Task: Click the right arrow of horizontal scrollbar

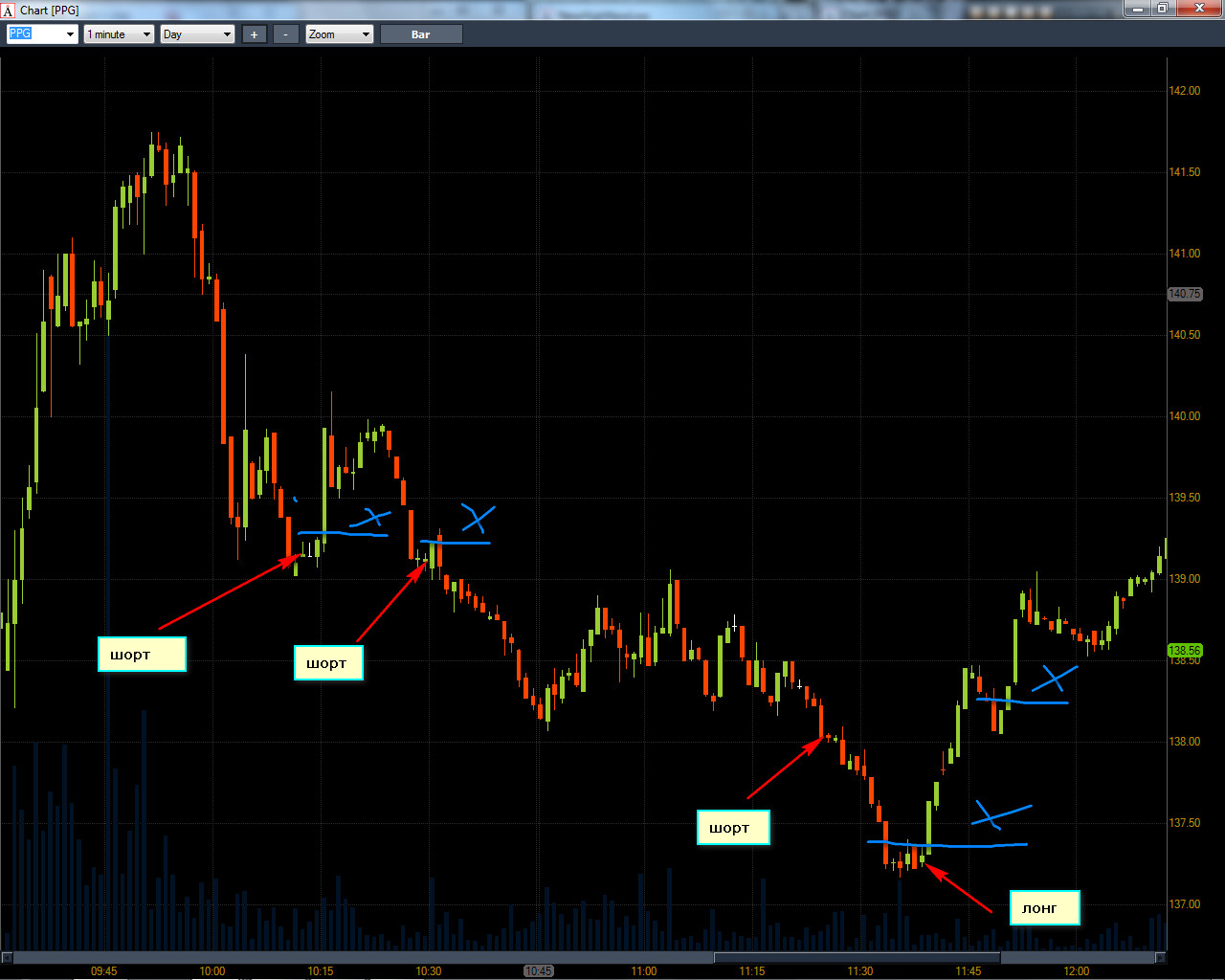Action: click(x=1161, y=957)
